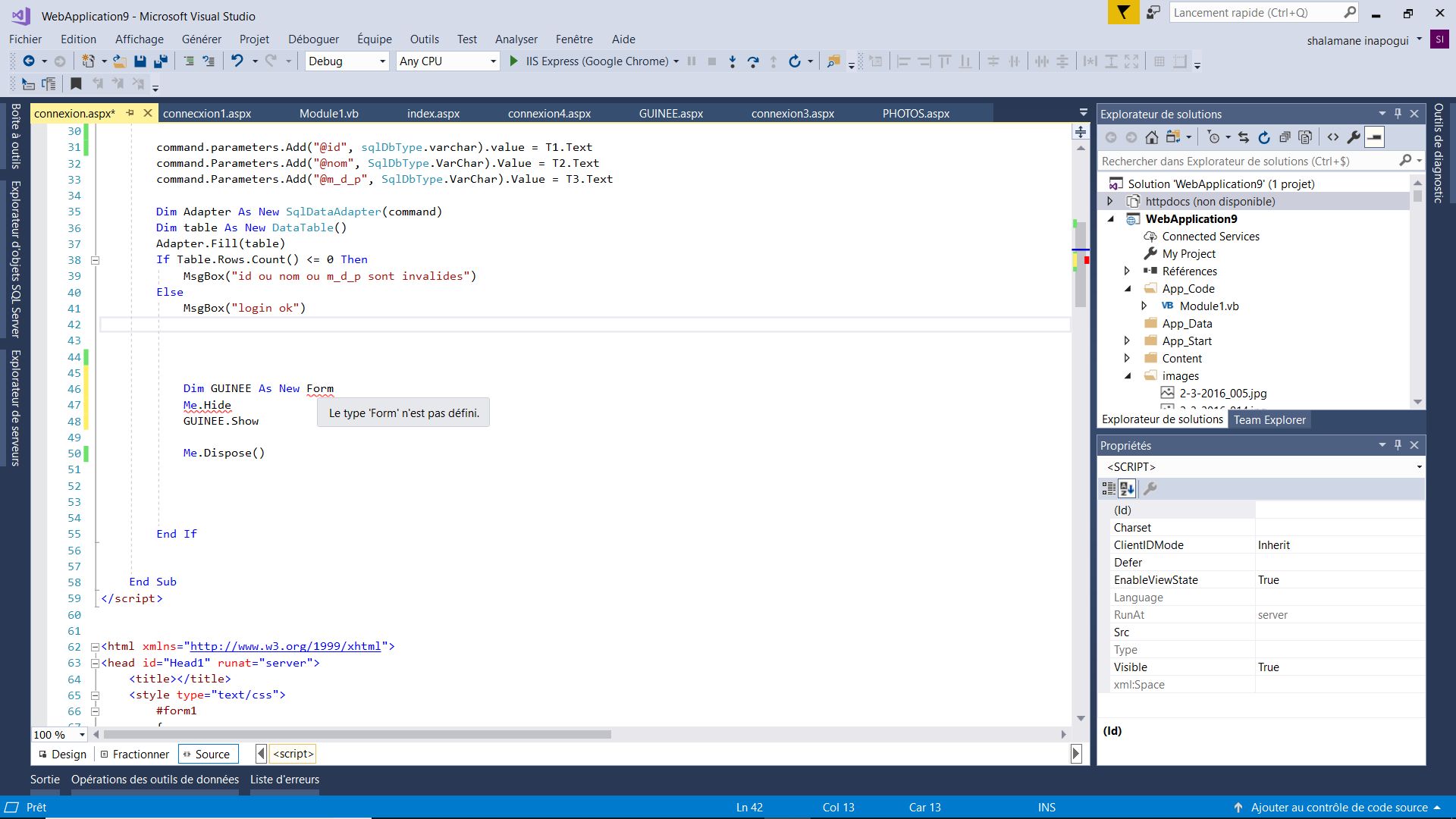Open the SCRIPT object dropdown in Properties

pyautogui.click(x=1419, y=467)
